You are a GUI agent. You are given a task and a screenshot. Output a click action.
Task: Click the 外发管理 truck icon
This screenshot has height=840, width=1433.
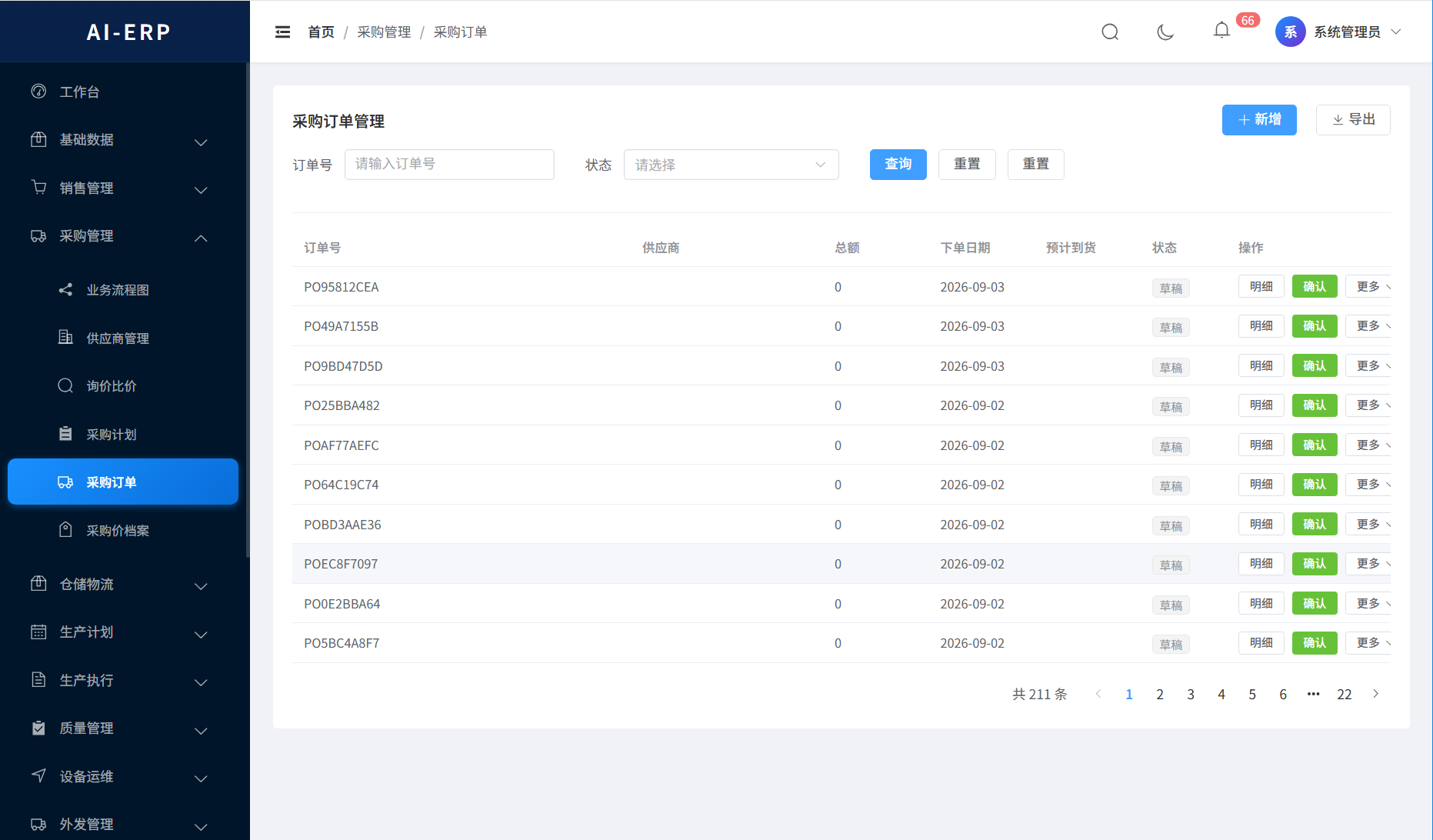[38, 824]
